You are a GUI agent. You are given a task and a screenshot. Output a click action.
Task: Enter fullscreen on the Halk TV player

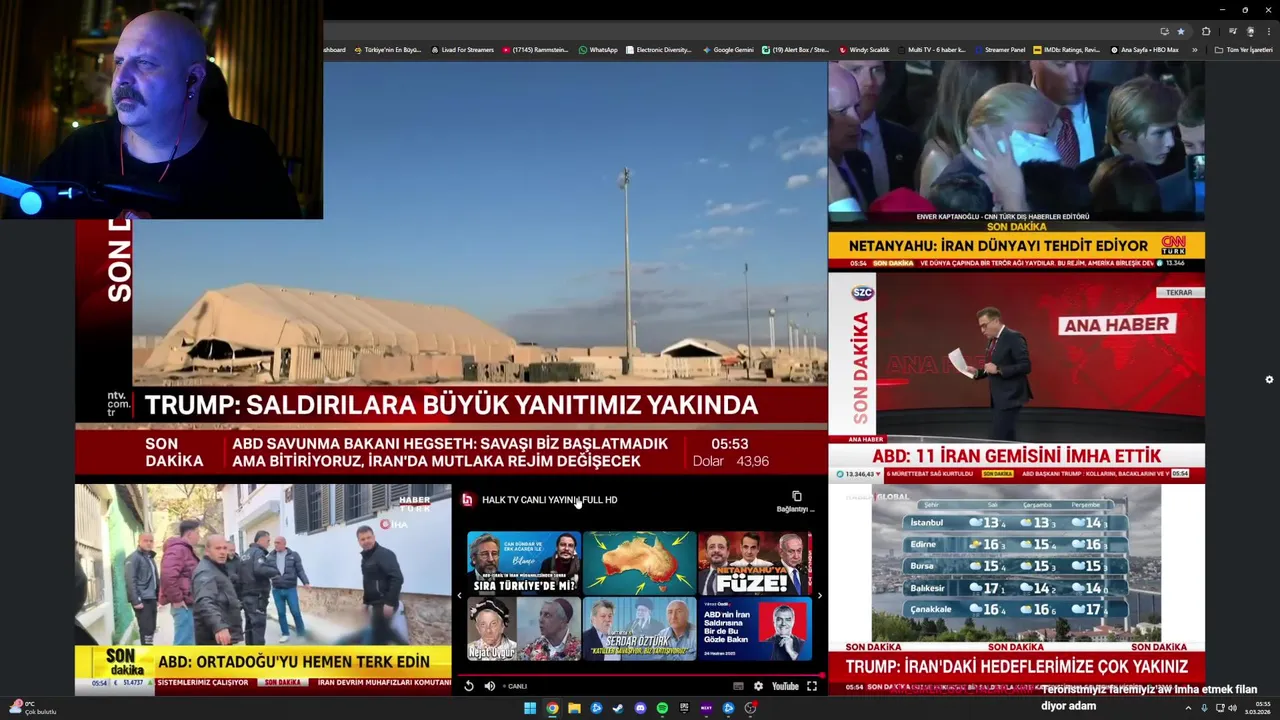tap(812, 686)
